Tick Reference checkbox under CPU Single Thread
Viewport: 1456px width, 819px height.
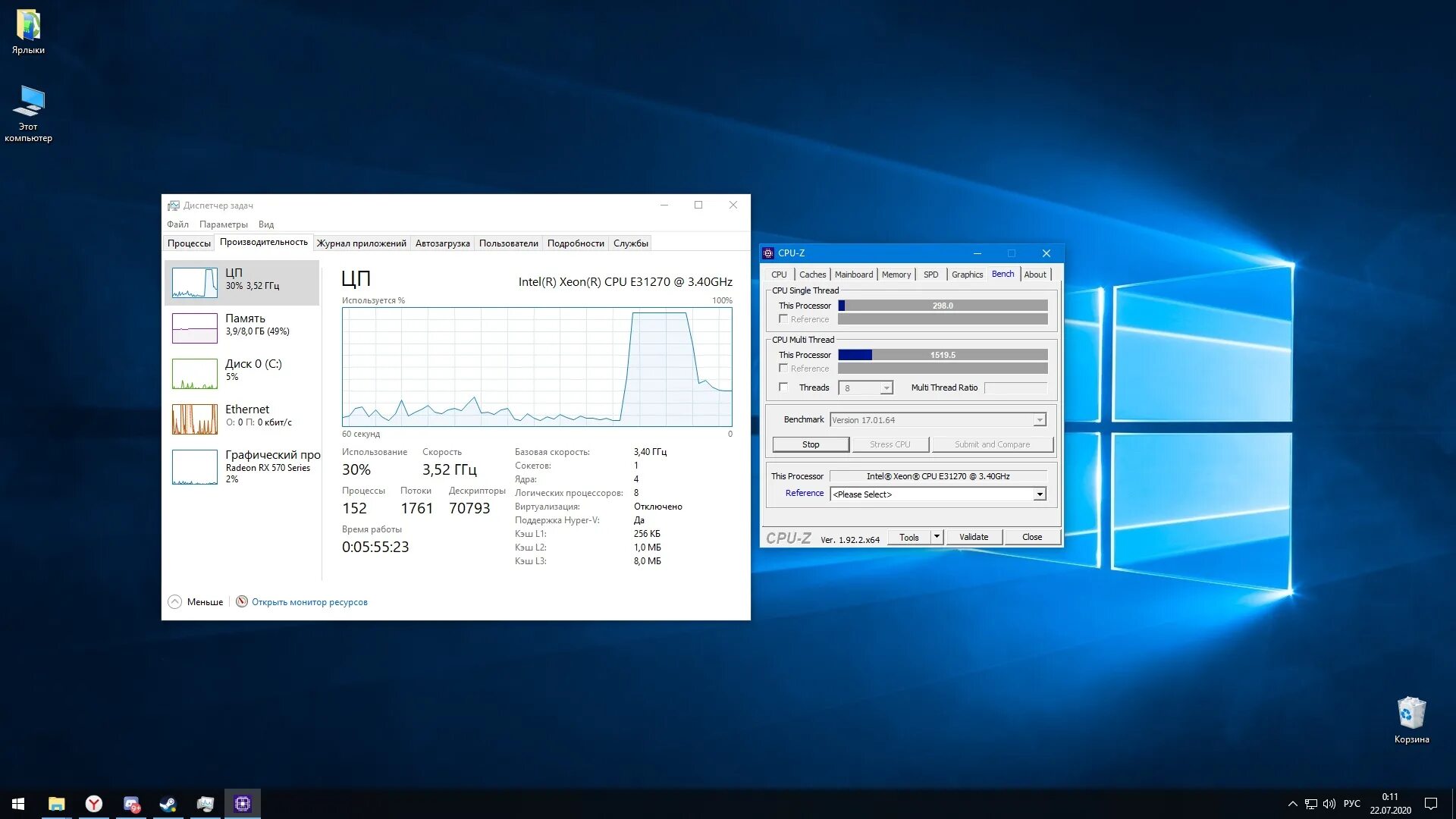783,319
